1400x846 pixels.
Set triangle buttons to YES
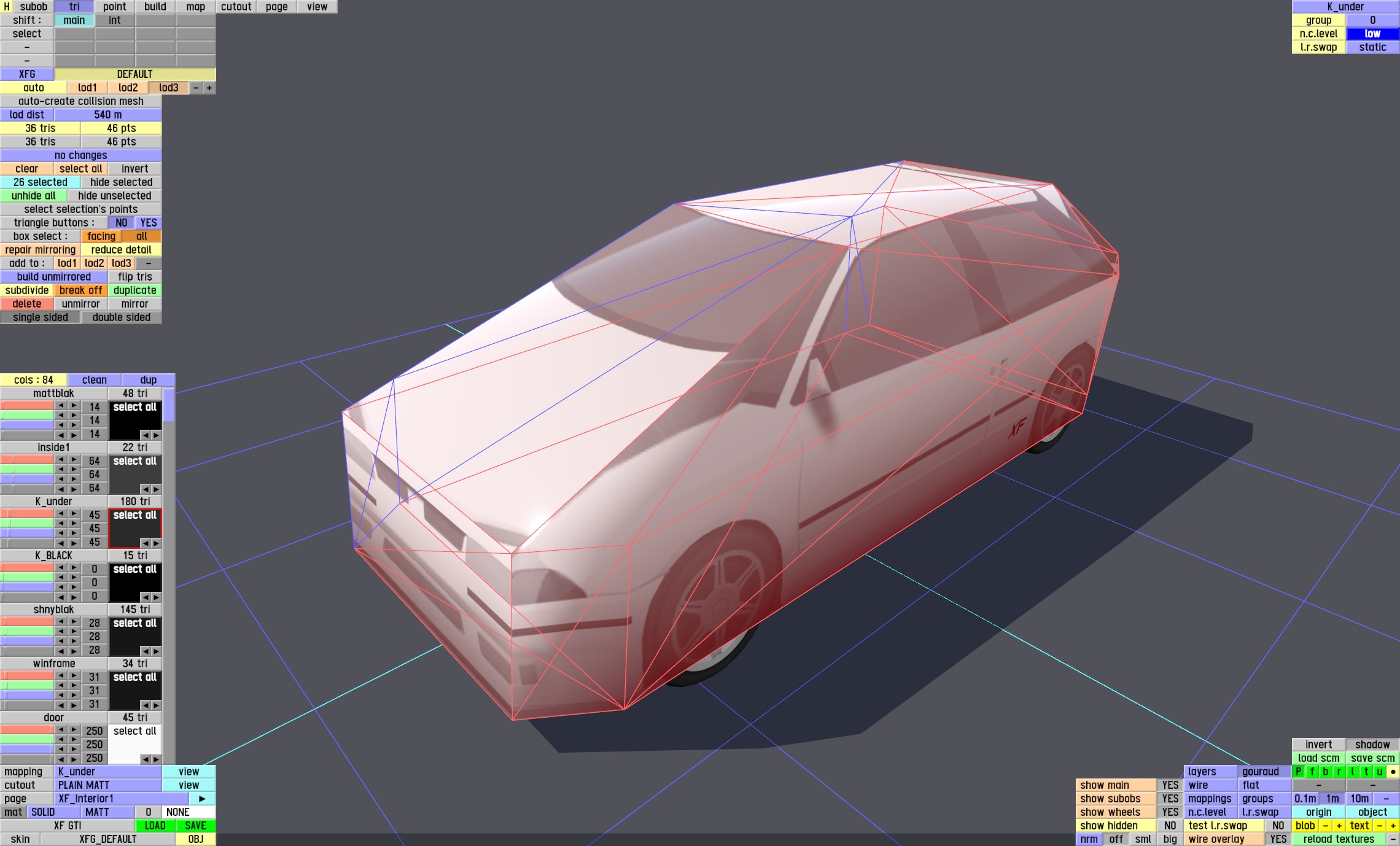point(149,223)
